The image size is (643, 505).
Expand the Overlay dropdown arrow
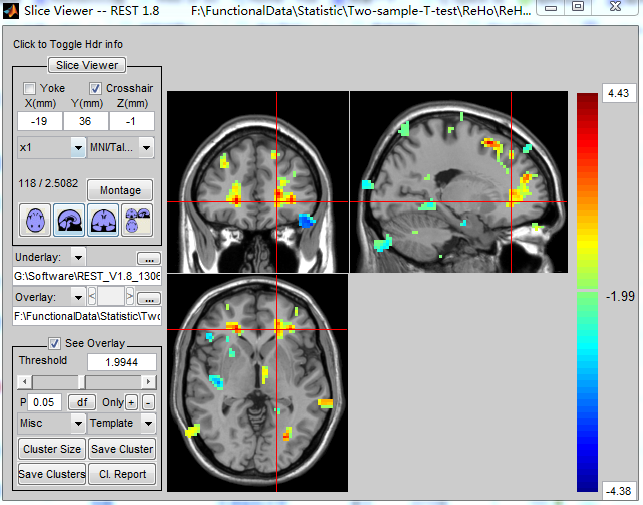click(x=78, y=297)
